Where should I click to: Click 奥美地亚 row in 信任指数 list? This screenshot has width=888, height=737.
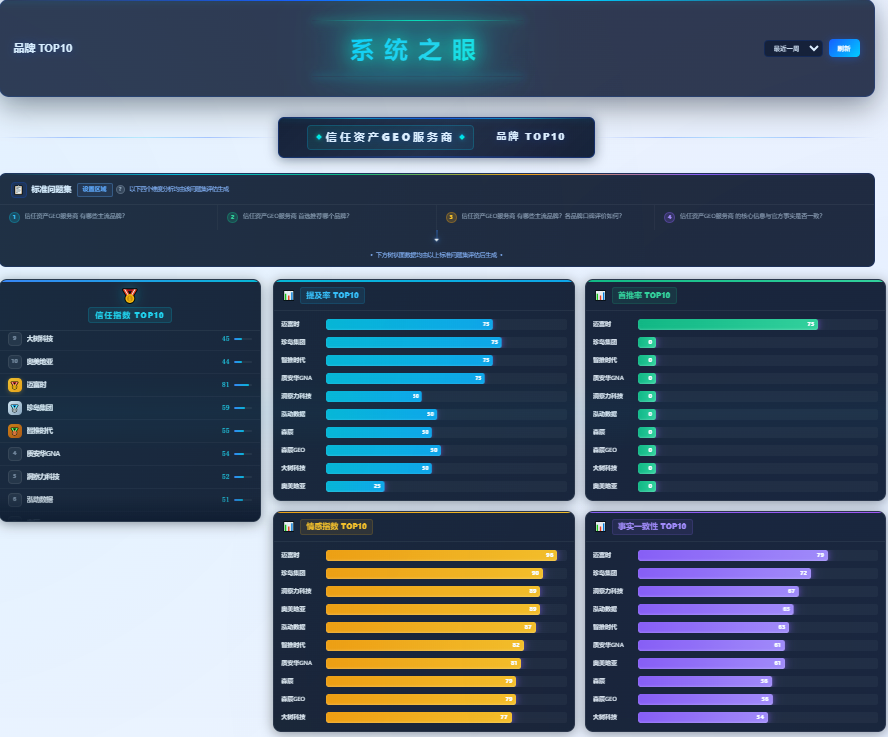[x=130, y=361]
